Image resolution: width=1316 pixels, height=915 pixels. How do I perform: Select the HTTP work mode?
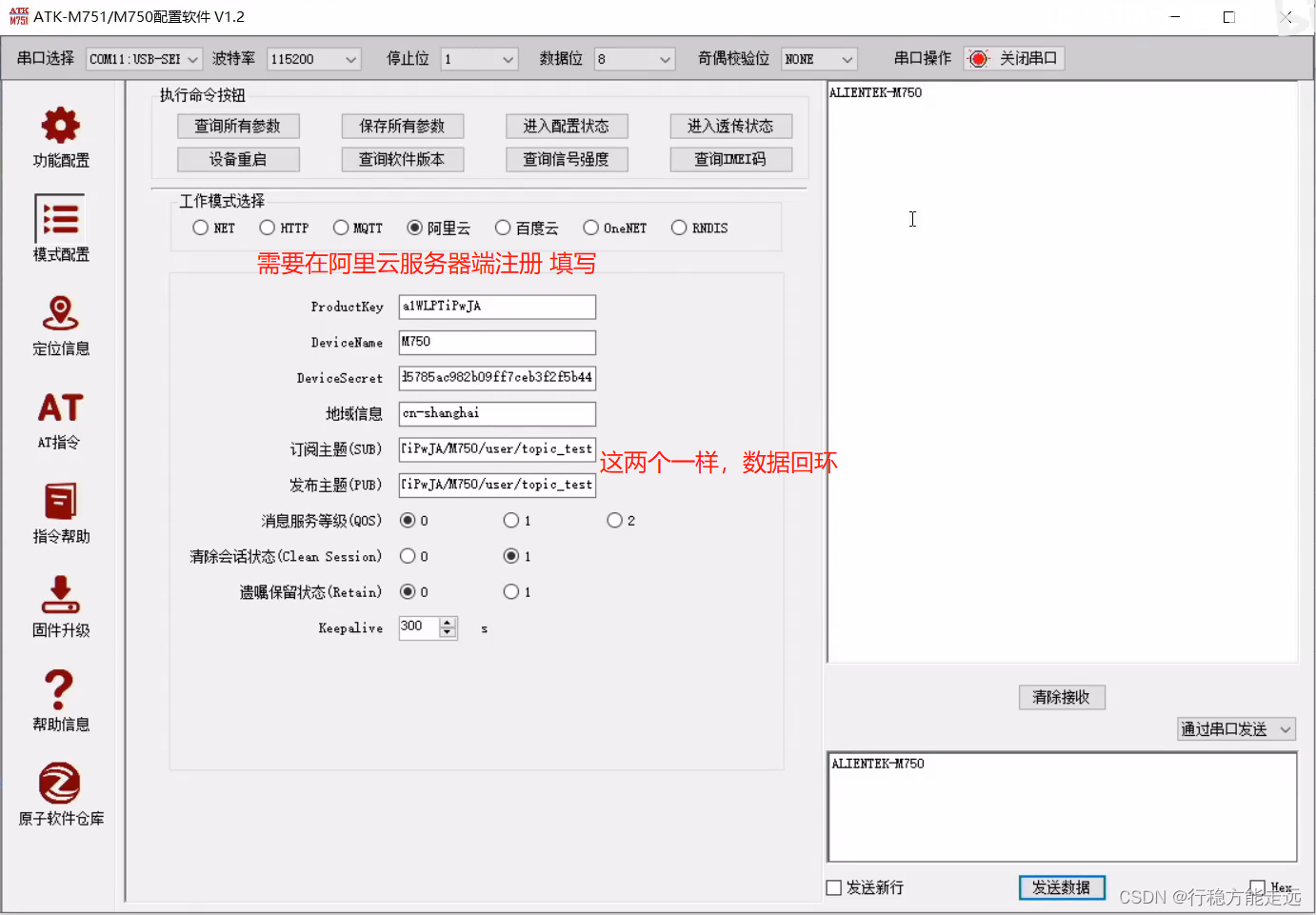(x=267, y=228)
